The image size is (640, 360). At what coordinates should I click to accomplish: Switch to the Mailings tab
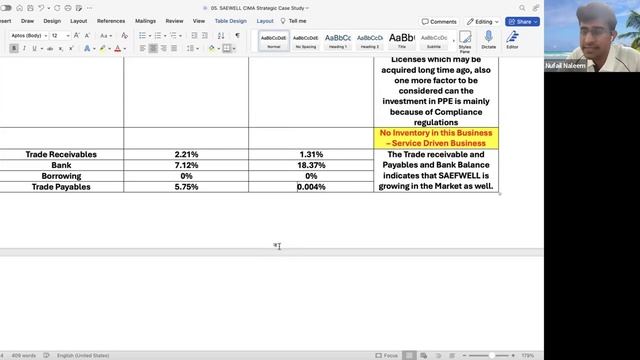(145, 21)
